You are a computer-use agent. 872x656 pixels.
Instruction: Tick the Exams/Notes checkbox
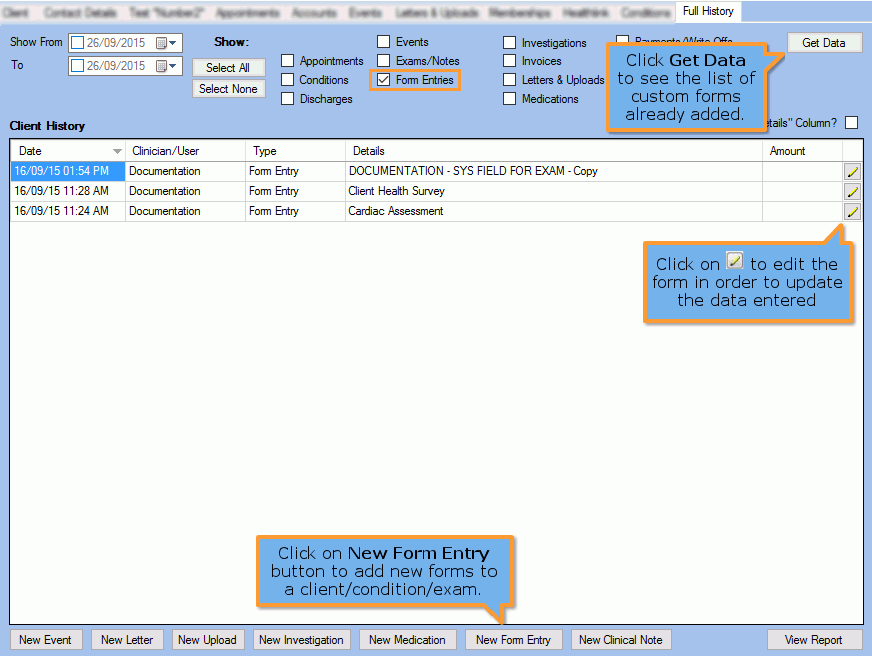tap(383, 61)
